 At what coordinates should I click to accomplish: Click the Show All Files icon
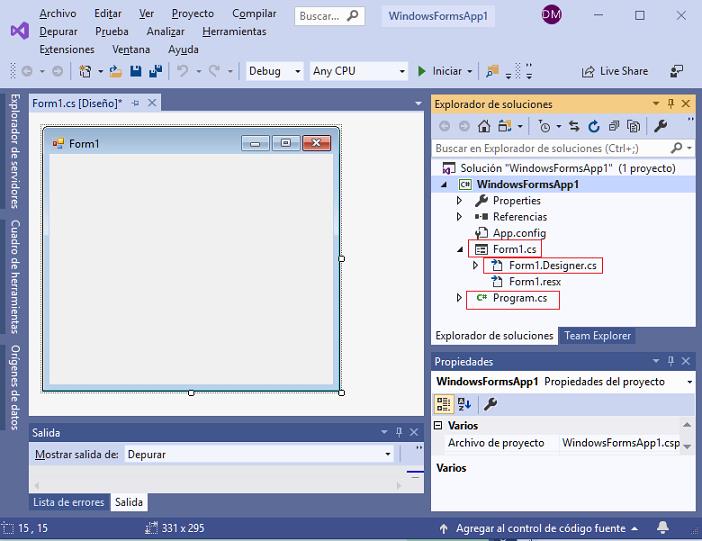[634, 127]
